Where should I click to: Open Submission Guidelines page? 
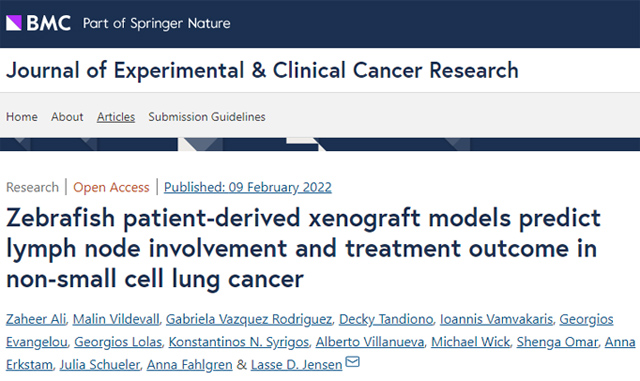point(207,117)
